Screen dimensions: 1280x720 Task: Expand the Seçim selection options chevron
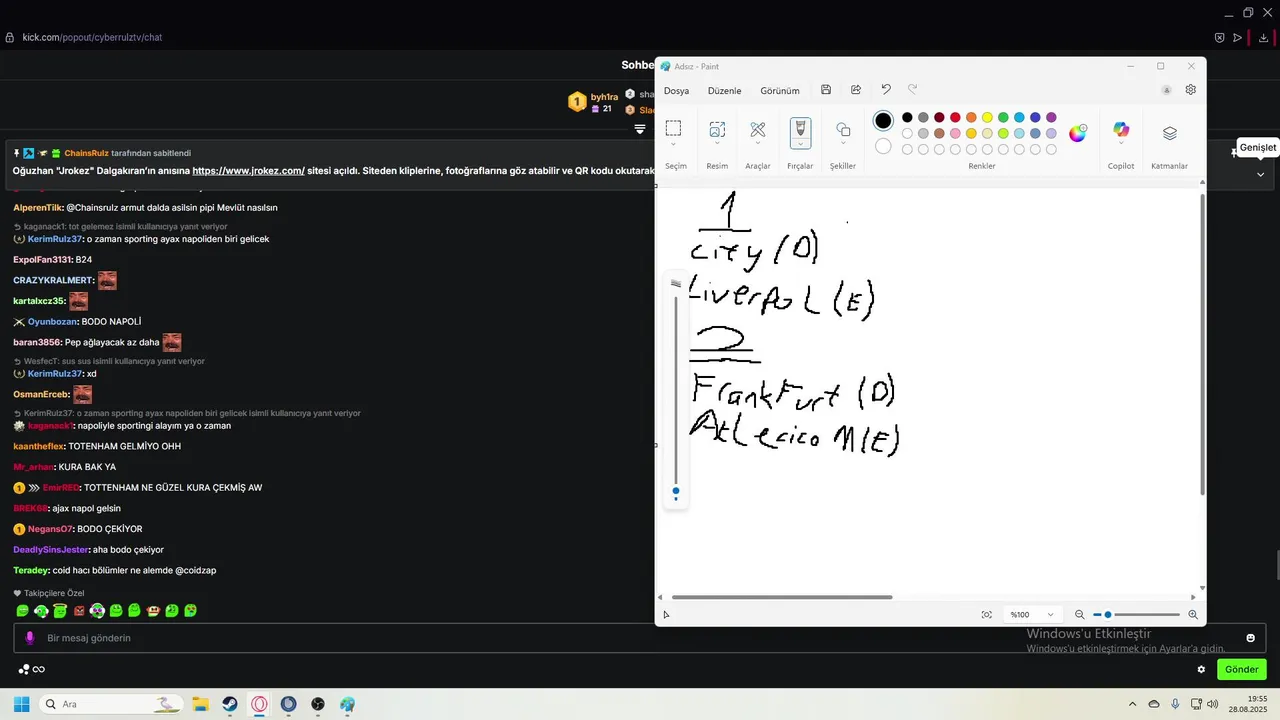[674, 145]
